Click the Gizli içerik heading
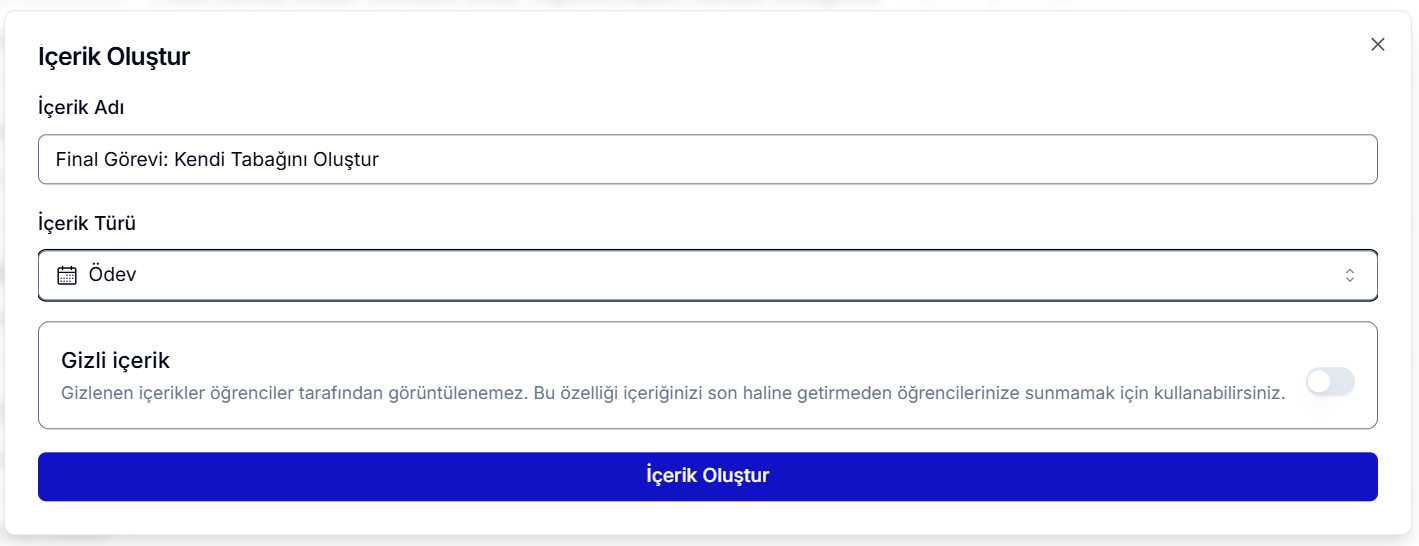 [115, 360]
